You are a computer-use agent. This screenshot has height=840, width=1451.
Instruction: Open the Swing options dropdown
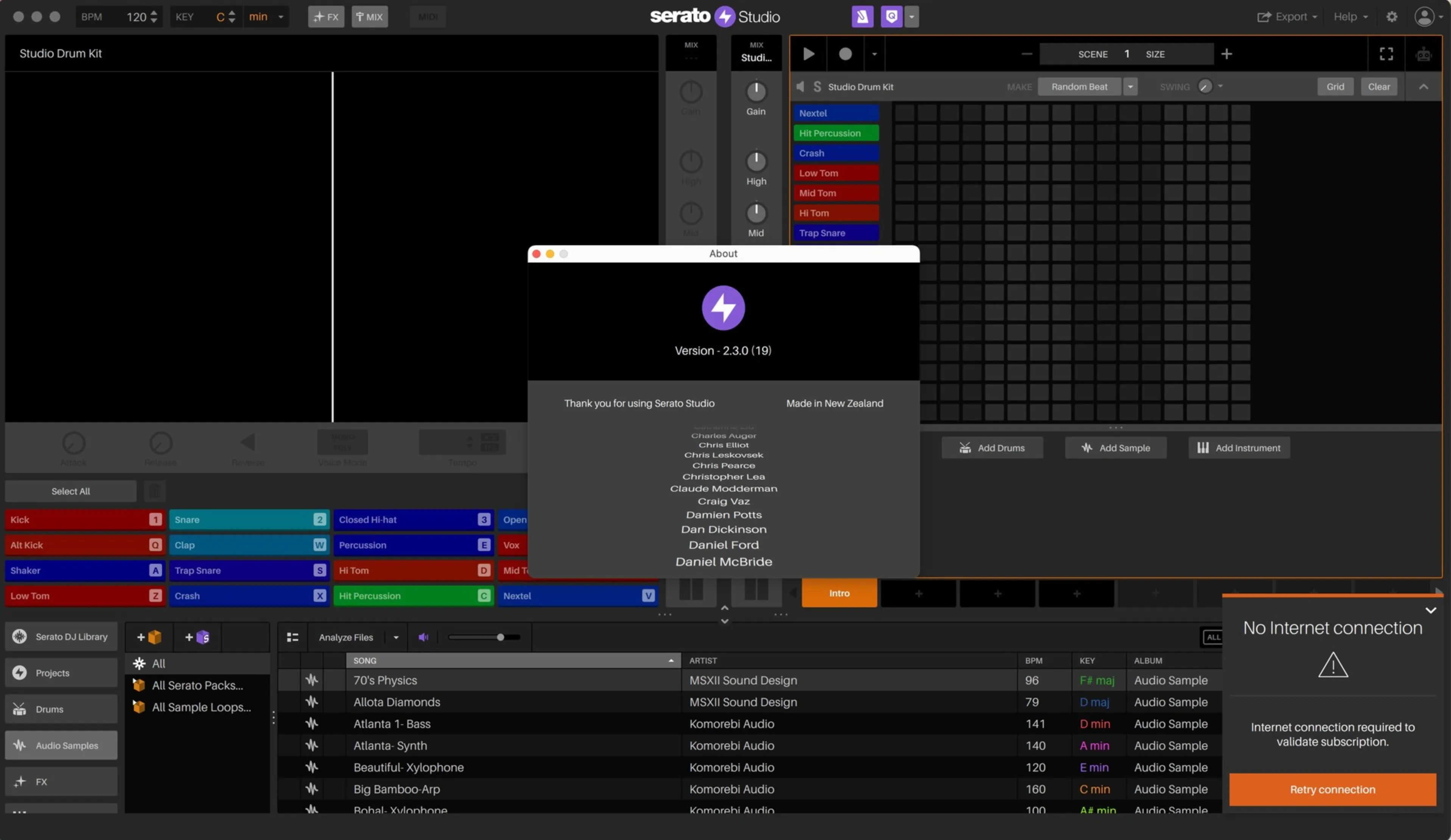pyautogui.click(x=1220, y=86)
